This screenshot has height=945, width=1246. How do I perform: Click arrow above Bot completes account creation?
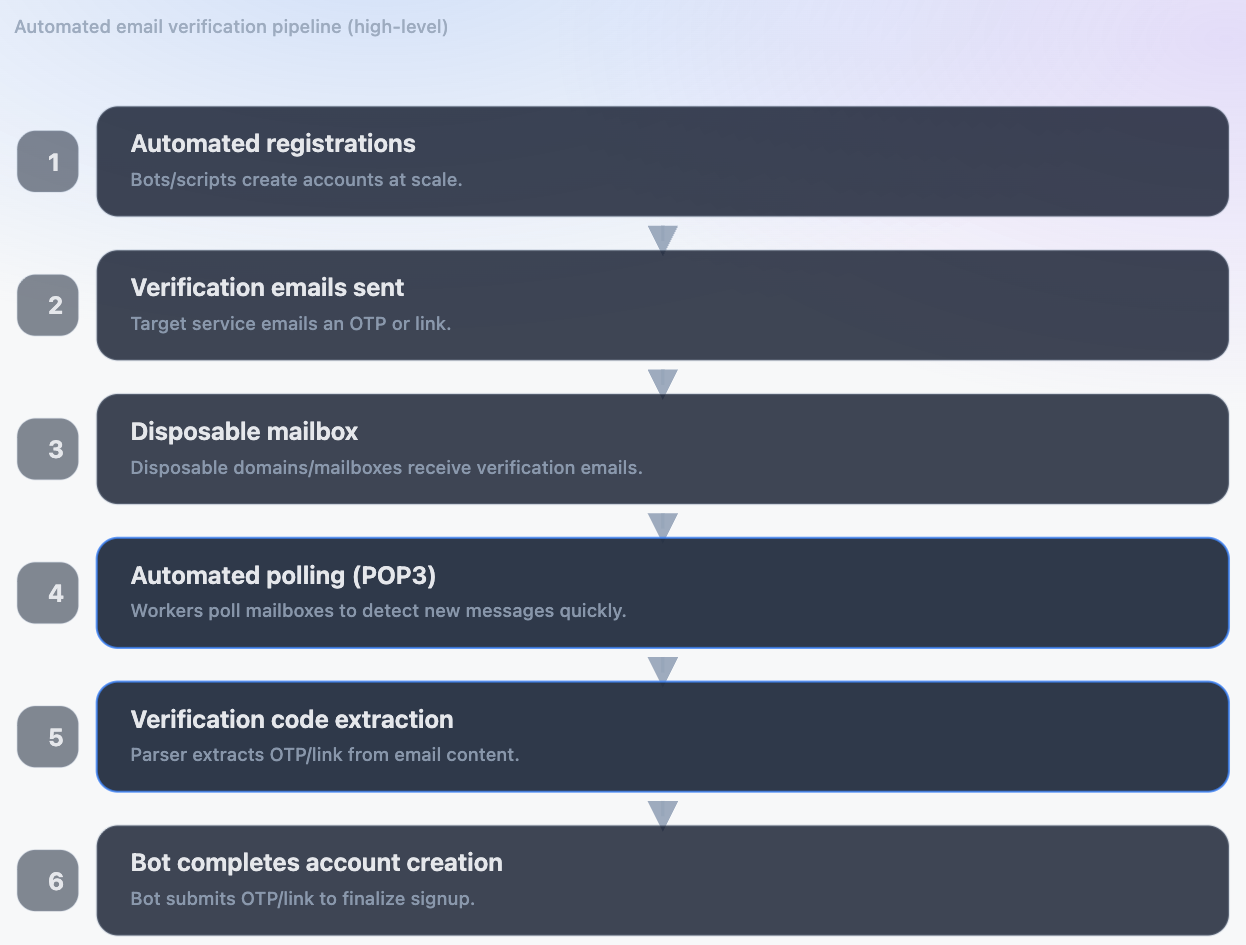pos(662,813)
